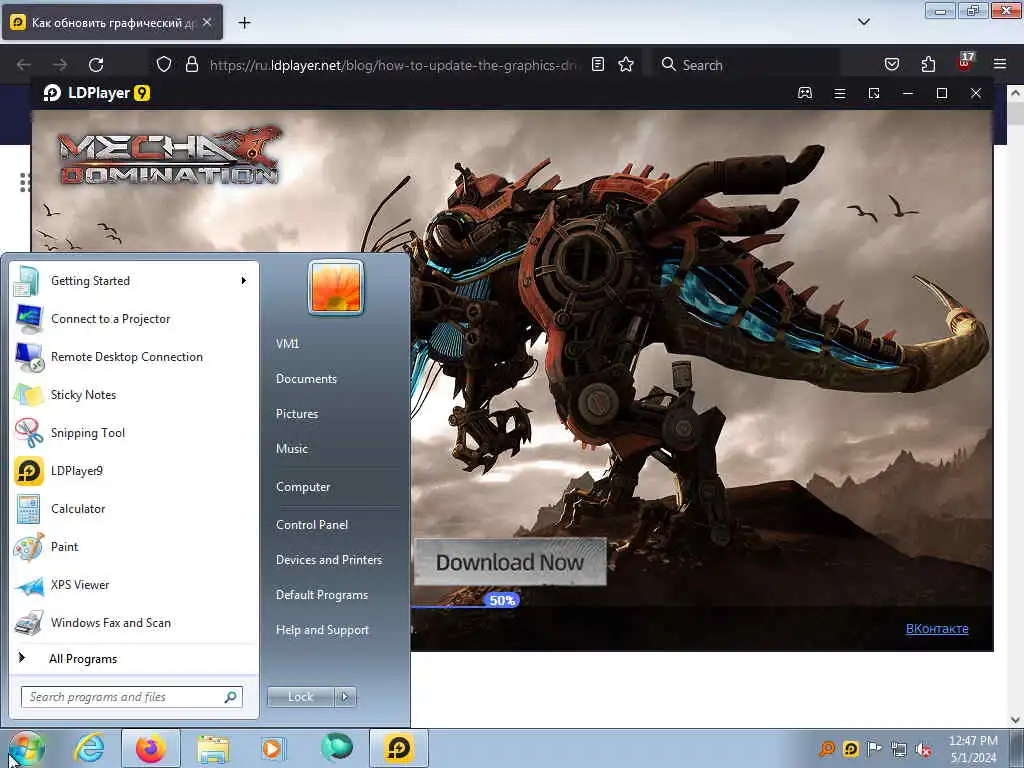Open Calculator
Image resolution: width=1024 pixels, height=768 pixels.
tap(135, 509)
